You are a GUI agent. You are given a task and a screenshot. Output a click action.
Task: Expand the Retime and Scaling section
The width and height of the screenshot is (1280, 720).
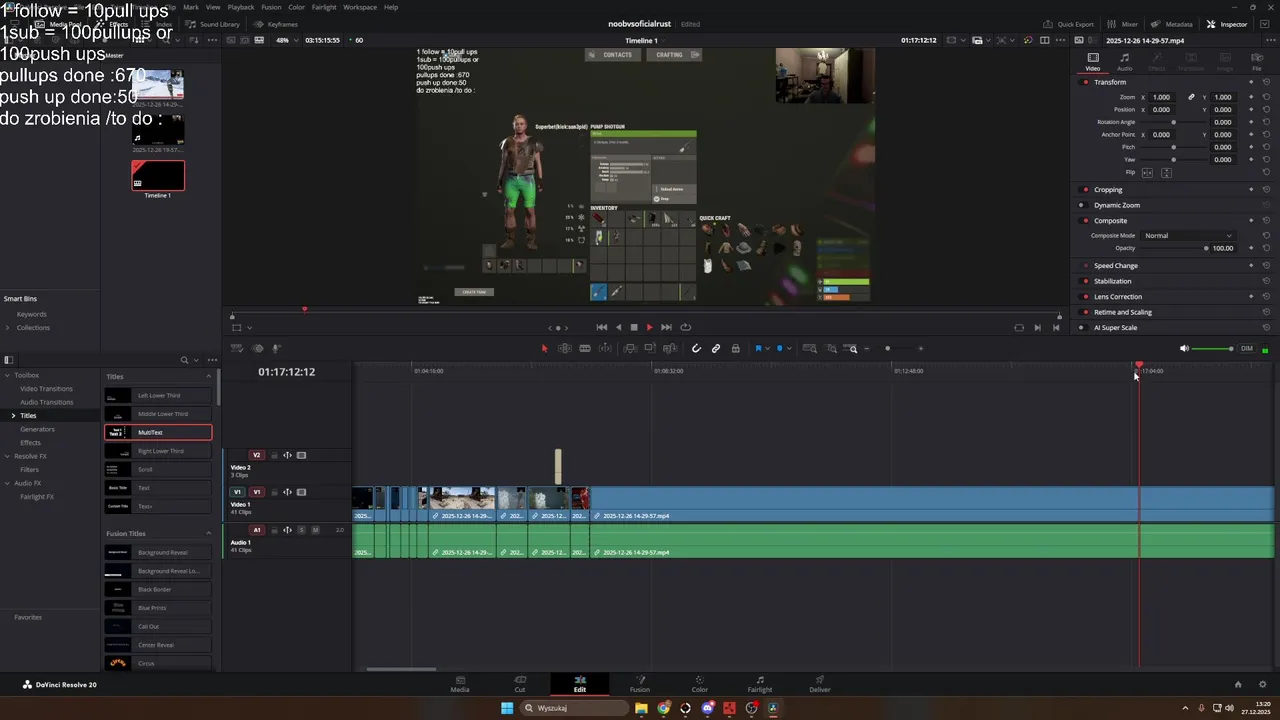[1123, 312]
